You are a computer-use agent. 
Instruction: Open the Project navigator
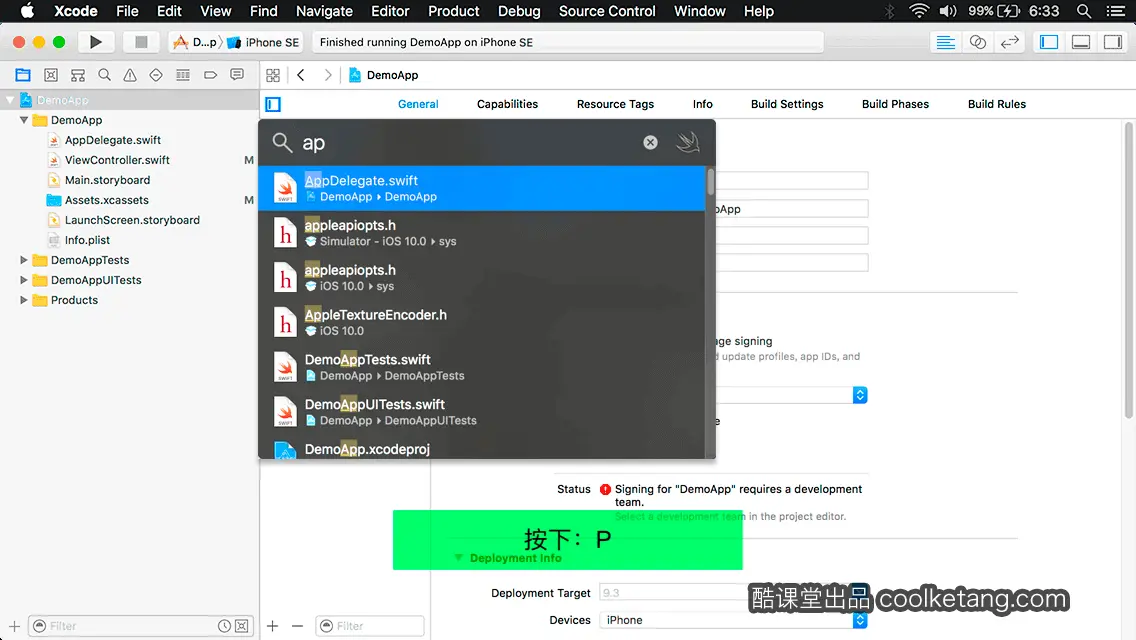pyautogui.click(x=23, y=75)
